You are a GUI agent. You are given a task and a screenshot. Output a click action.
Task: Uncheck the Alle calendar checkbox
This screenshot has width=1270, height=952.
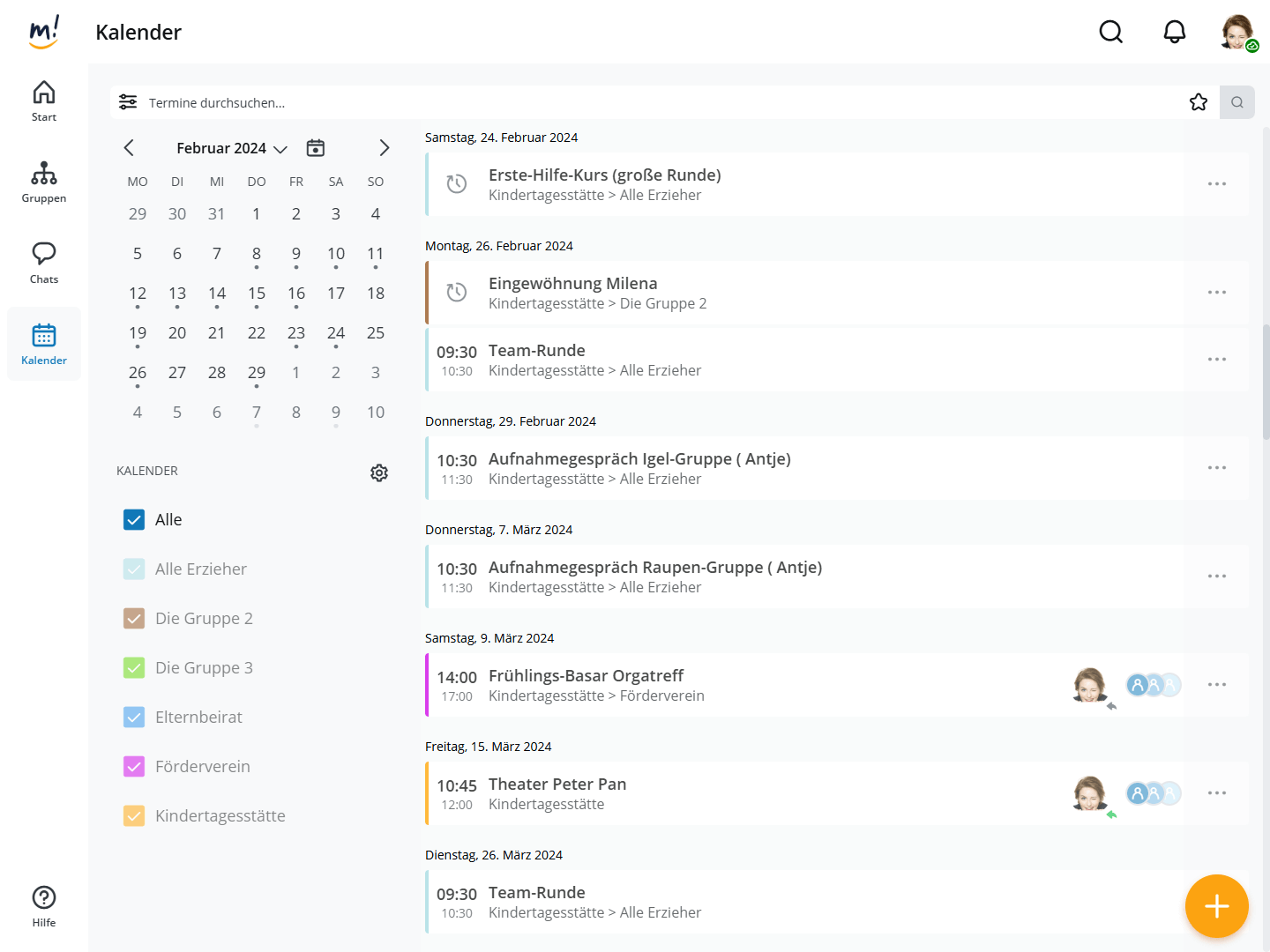point(134,520)
